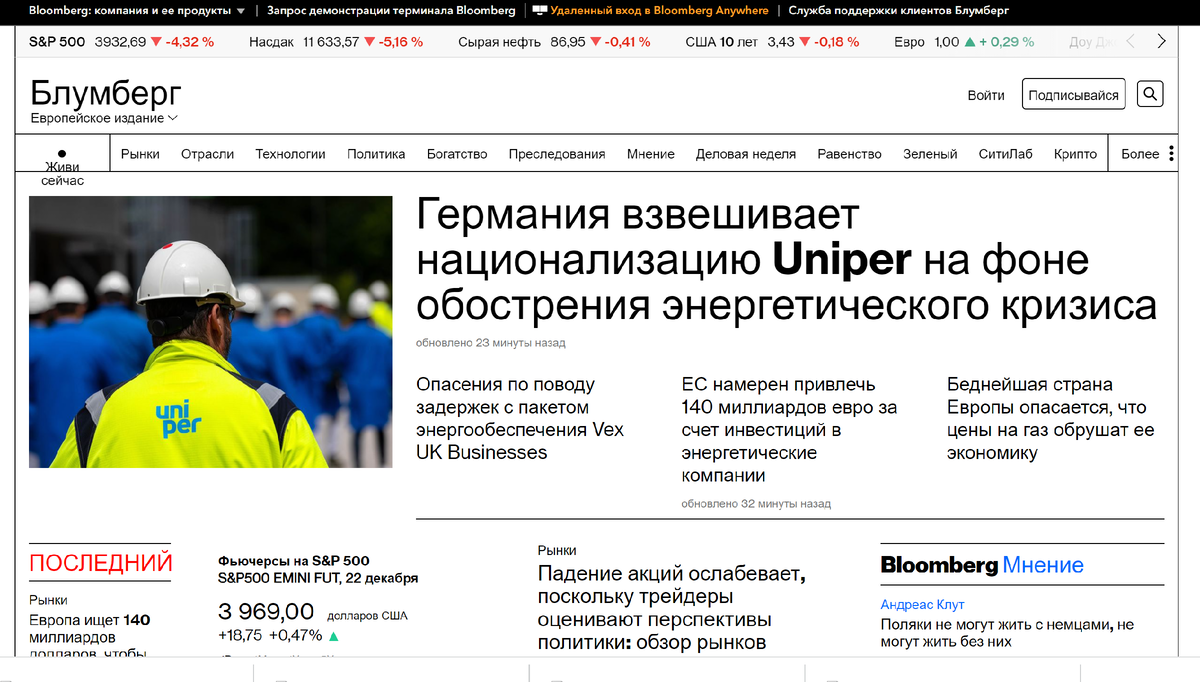
Task: Open Europe's poorest country gas story
Action: point(1051,418)
